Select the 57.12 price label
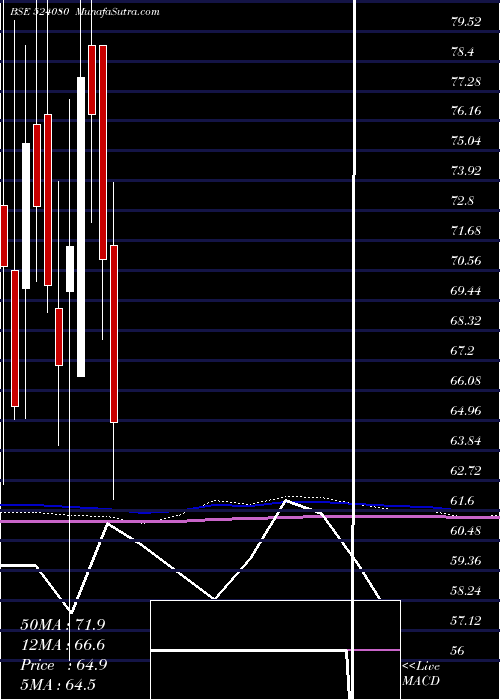This screenshot has height=700, width=500. pyautogui.click(x=466, y=621)
